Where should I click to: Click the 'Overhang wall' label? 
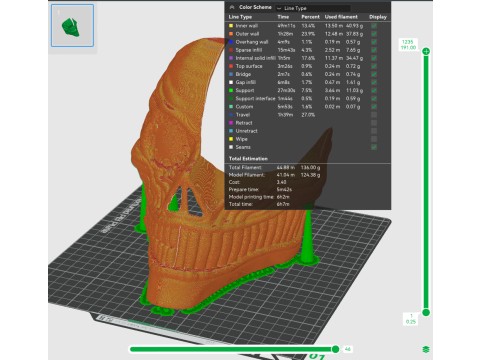point(252,42)
